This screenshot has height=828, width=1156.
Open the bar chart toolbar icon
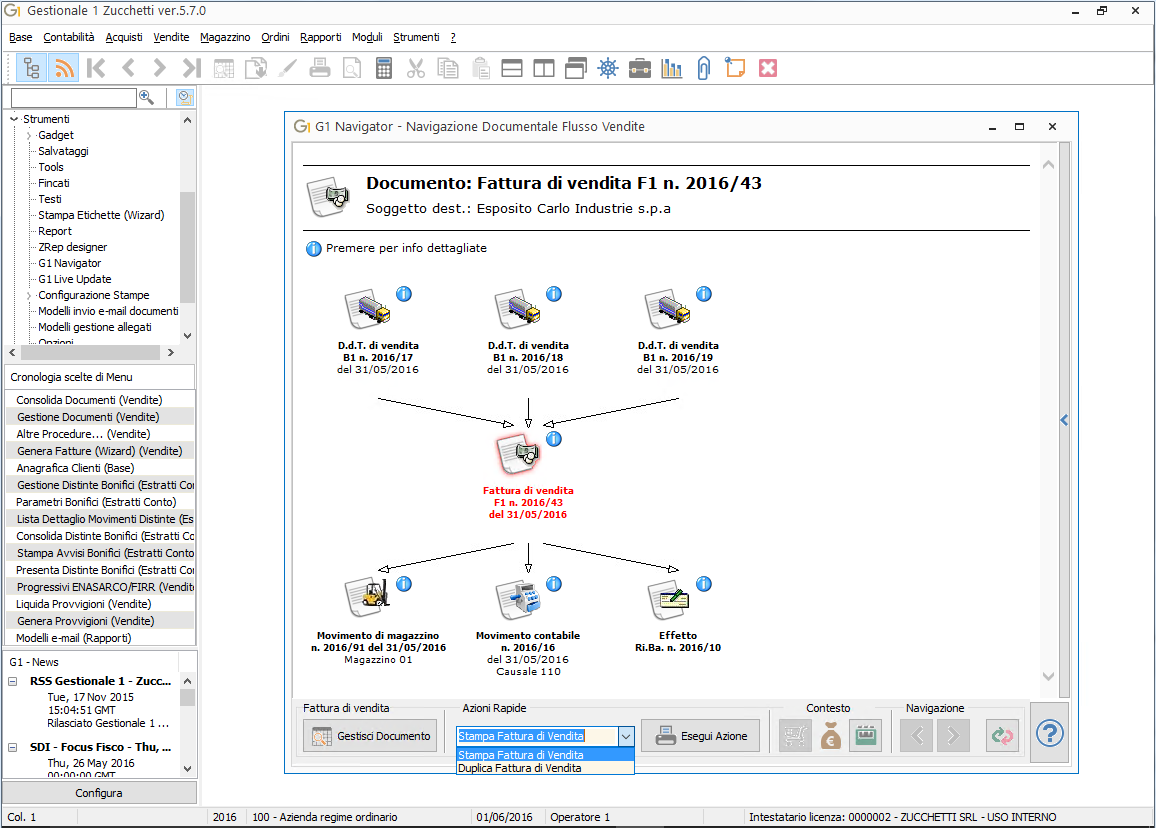672,69
